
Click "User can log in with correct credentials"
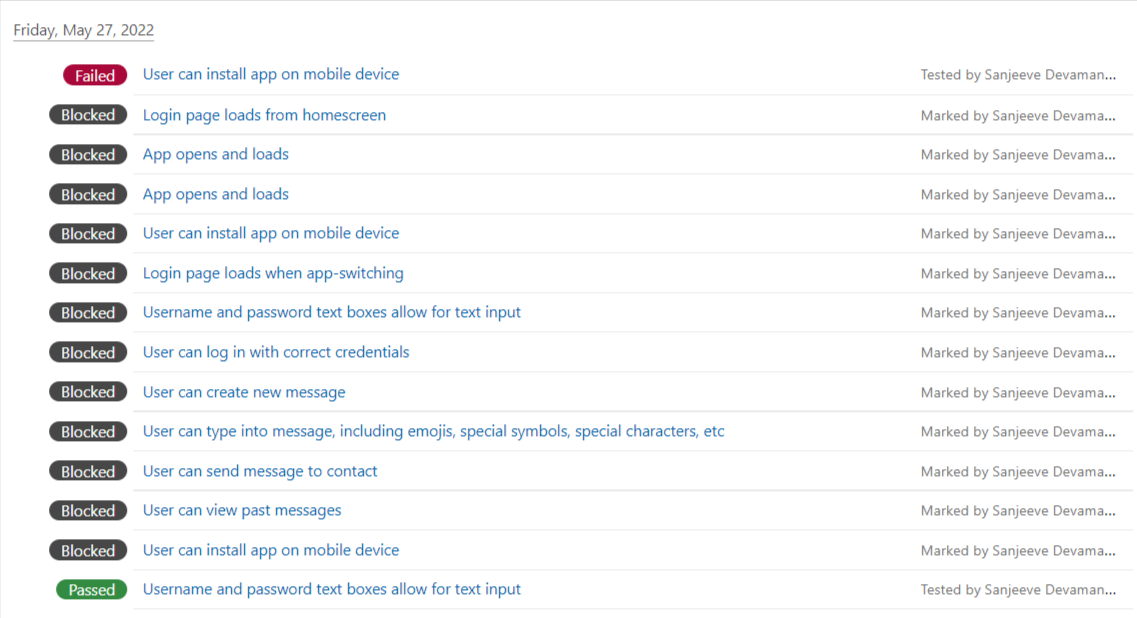(276, 352)
